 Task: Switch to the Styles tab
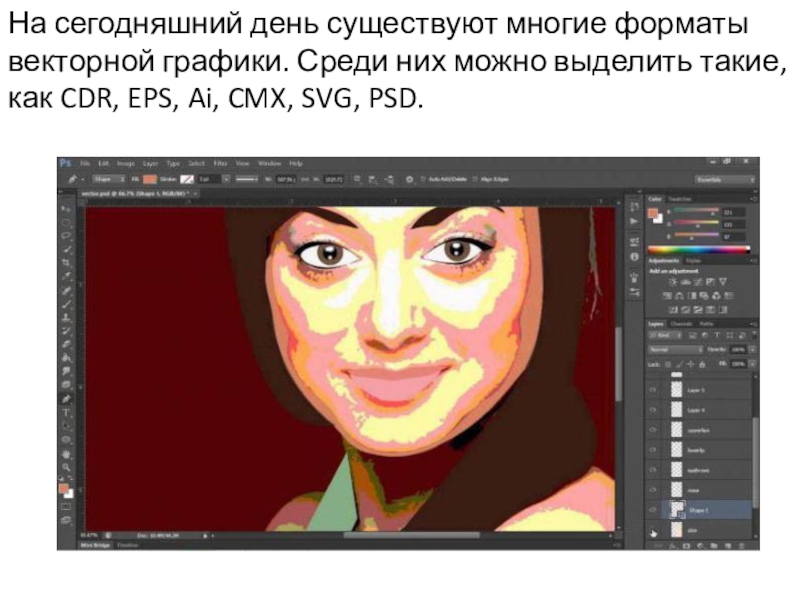click(x=693, y=261)
